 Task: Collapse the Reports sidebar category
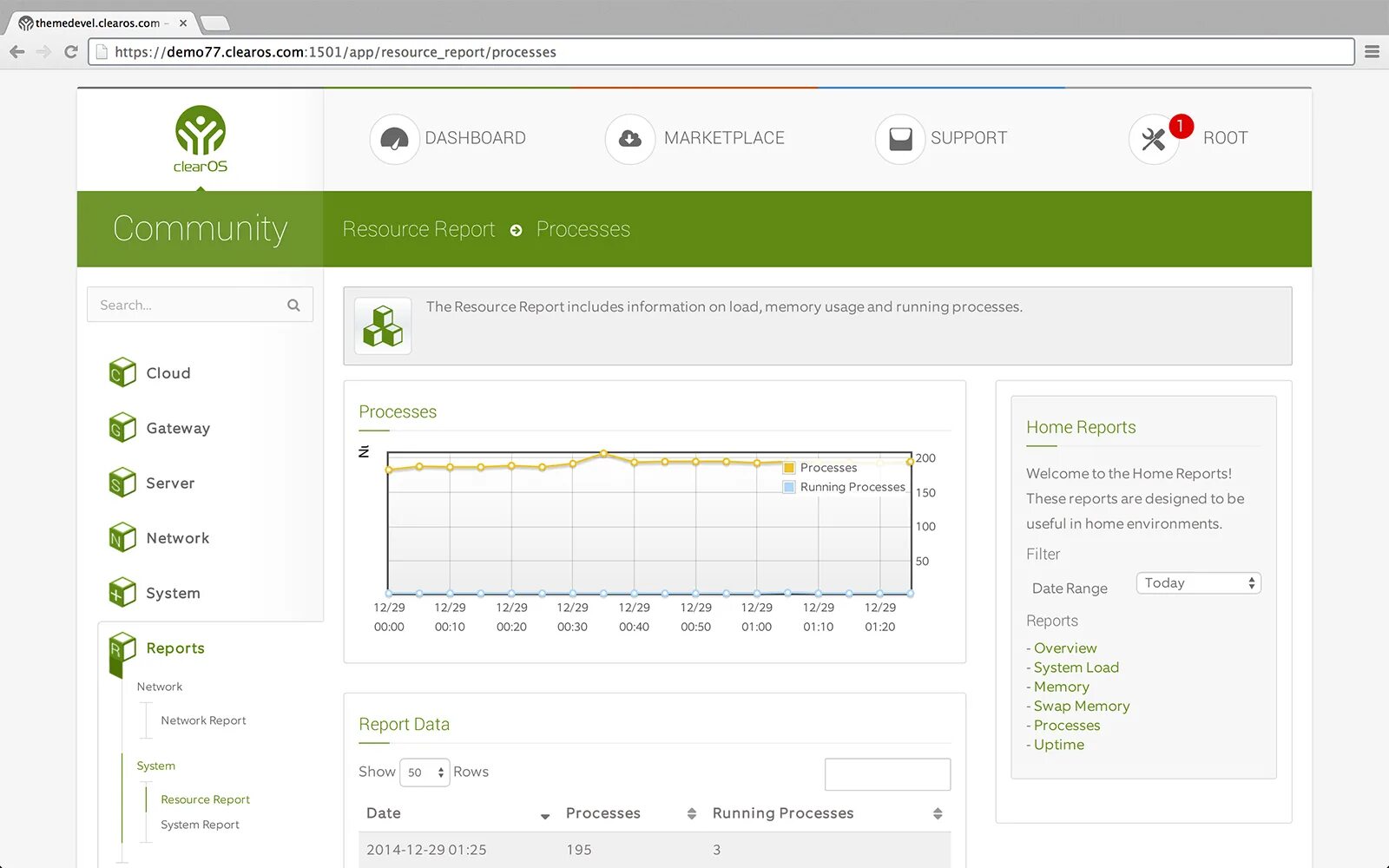point(175,648)
